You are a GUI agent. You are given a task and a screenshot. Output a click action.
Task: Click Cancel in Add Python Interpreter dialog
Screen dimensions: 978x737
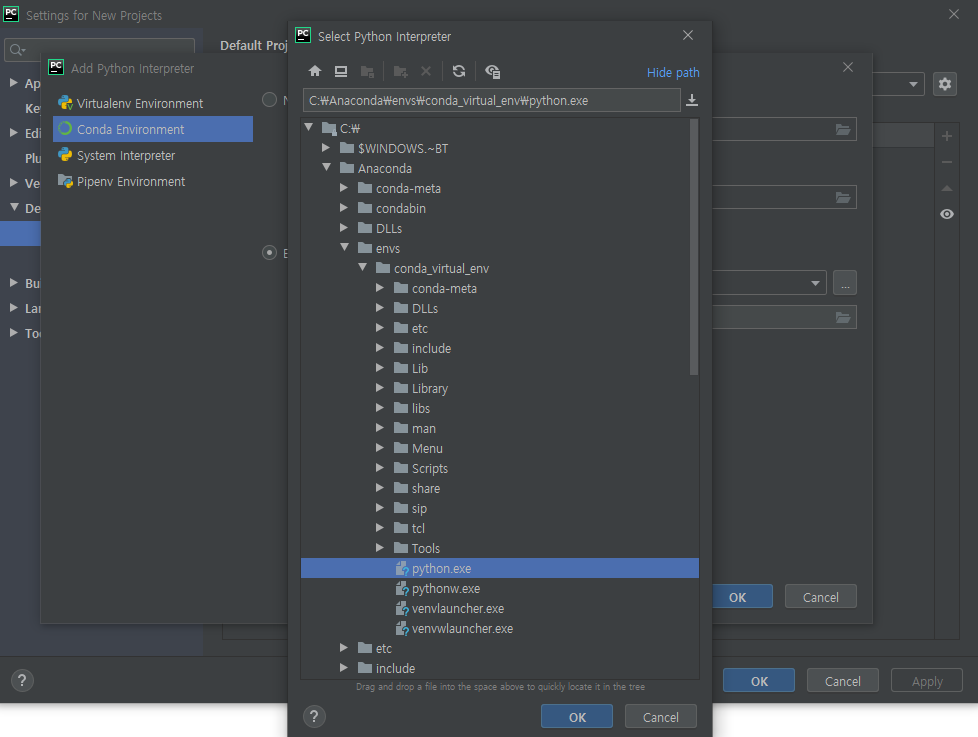tap(820, 597)
